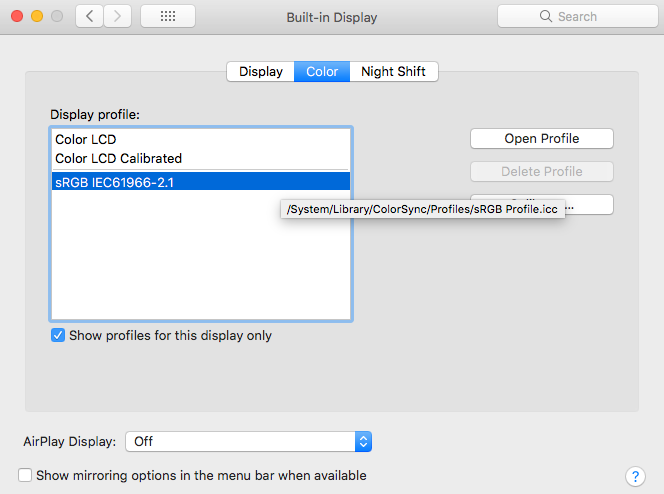Image resolution: width=664 pixels, height=494 pixels.
Task: Enable Show mirroring options in menu bar
Action: click(x=26, y=476)
